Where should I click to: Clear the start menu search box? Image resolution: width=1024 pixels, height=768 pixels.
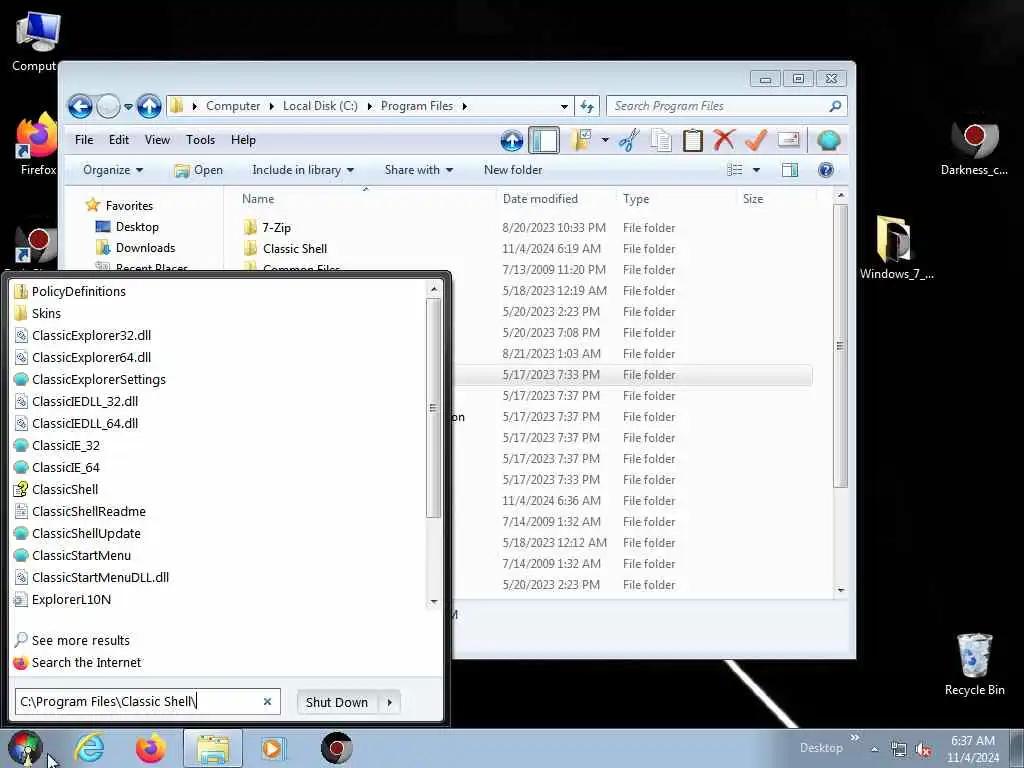pyautogui.click(x=267, y=701)
